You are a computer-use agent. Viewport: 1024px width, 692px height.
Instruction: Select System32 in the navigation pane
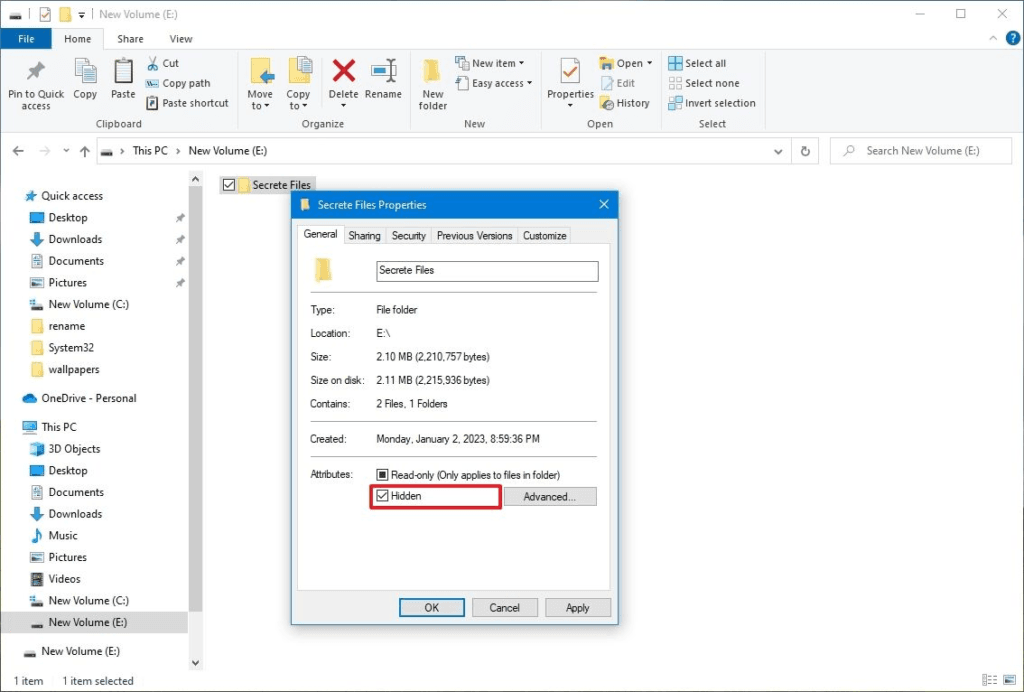click(x=73, y=348)
